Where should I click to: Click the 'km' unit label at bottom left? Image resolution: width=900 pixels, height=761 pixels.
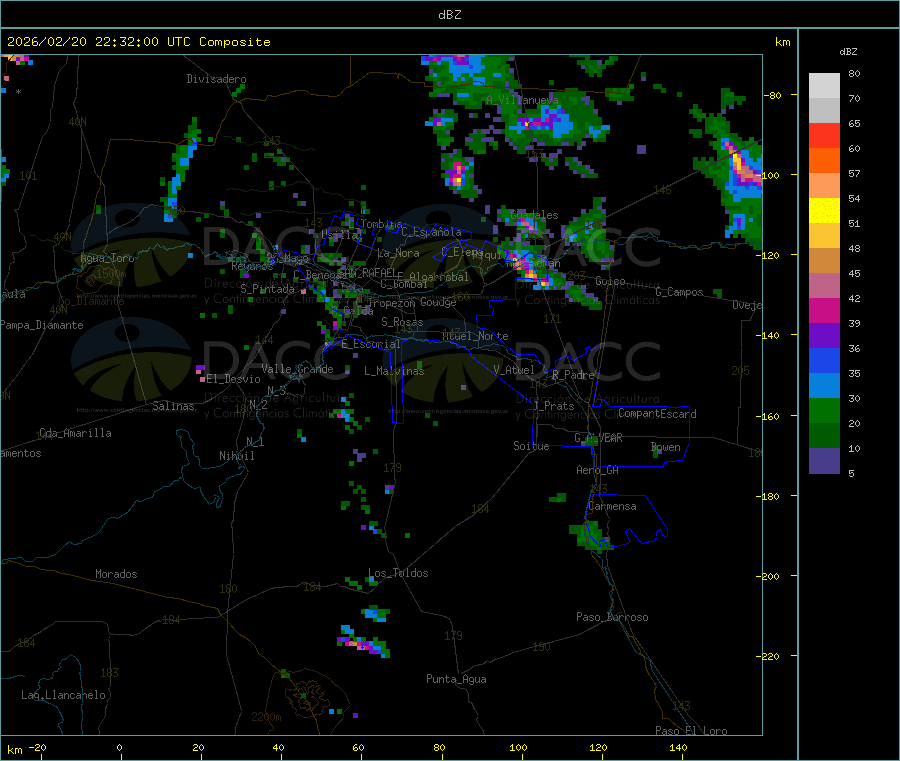point(14,750)
